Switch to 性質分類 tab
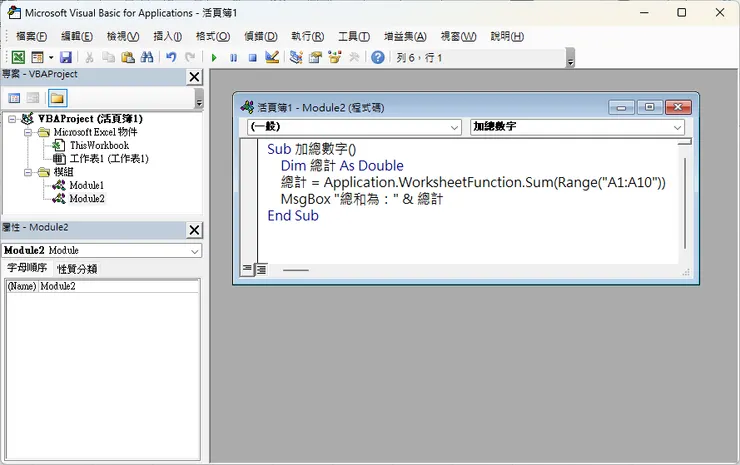740x465 pixels. pyautogui.click(x=77, y=269)
